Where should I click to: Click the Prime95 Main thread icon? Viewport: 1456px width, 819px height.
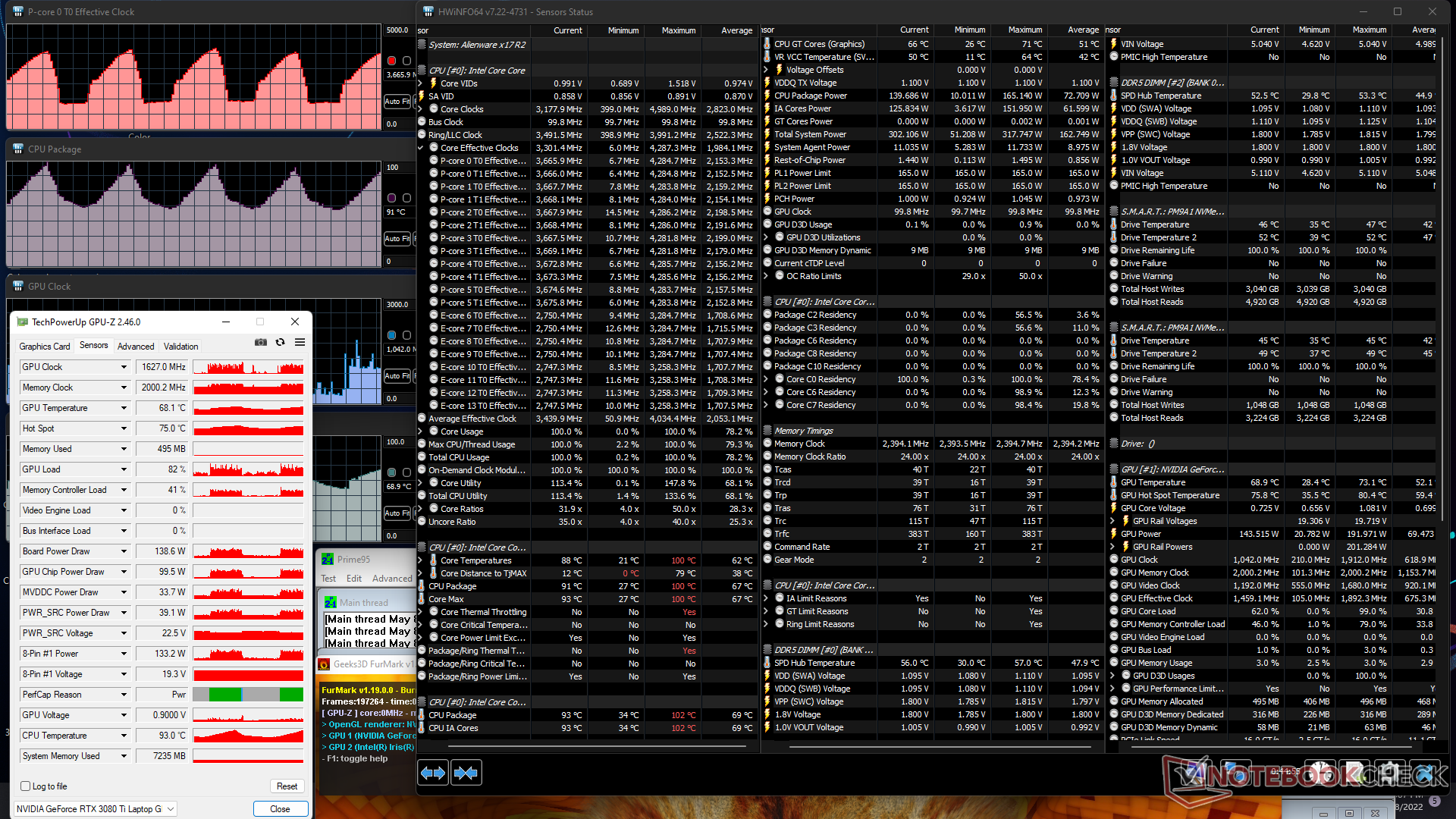click(331, 602)
